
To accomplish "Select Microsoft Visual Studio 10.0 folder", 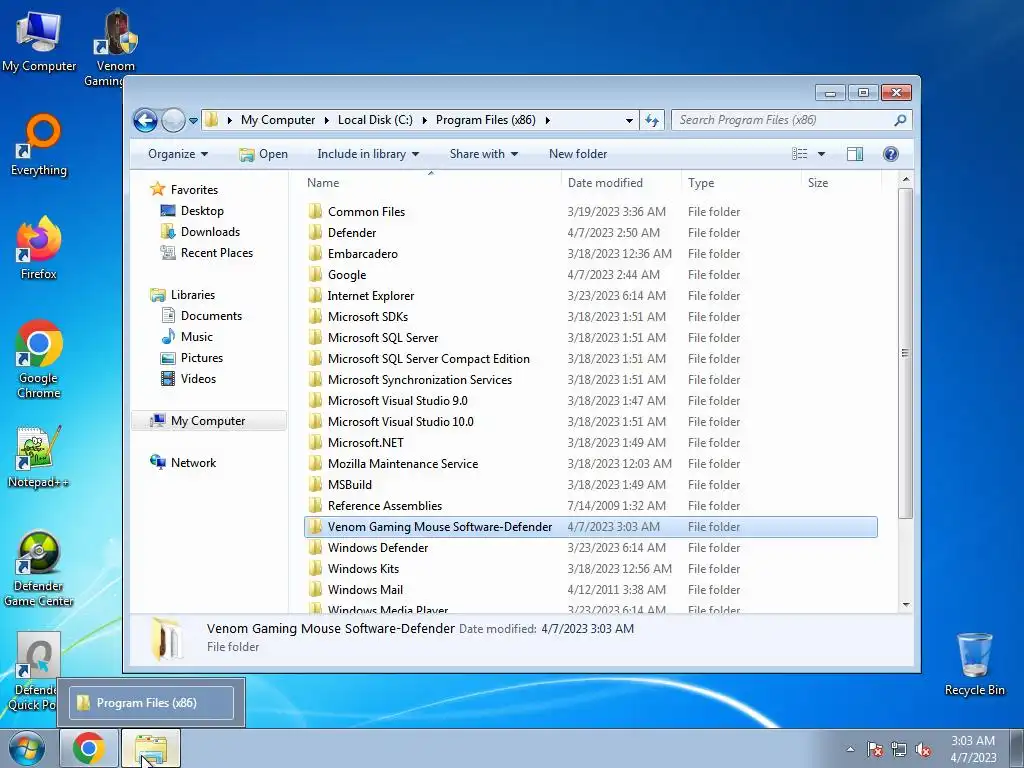I will point(590,422).
